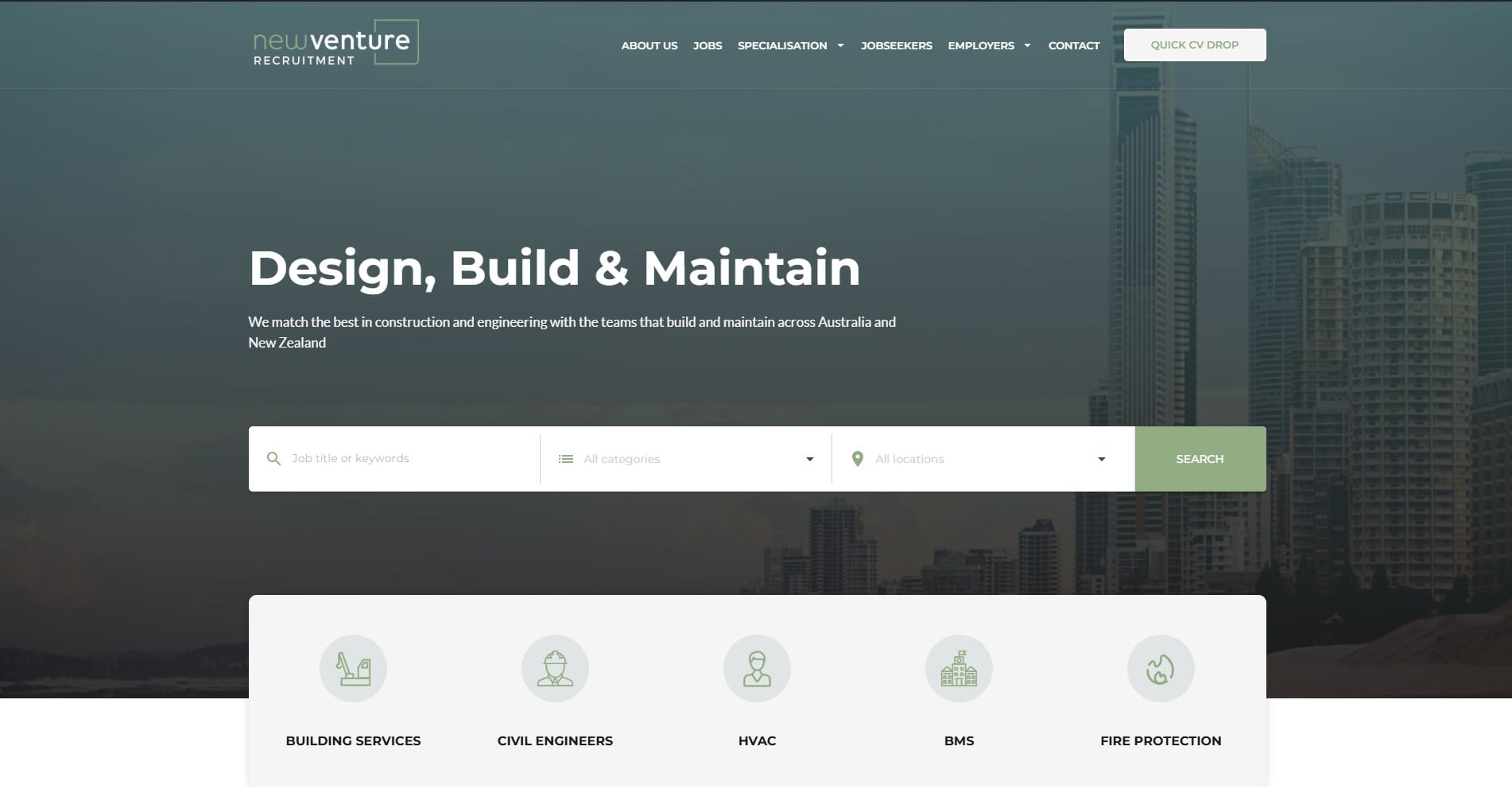The width and height of the screenshot is (1512, 793).
Task: Open Fire Protection via the flame icon
Action: tap(1161, 668)
